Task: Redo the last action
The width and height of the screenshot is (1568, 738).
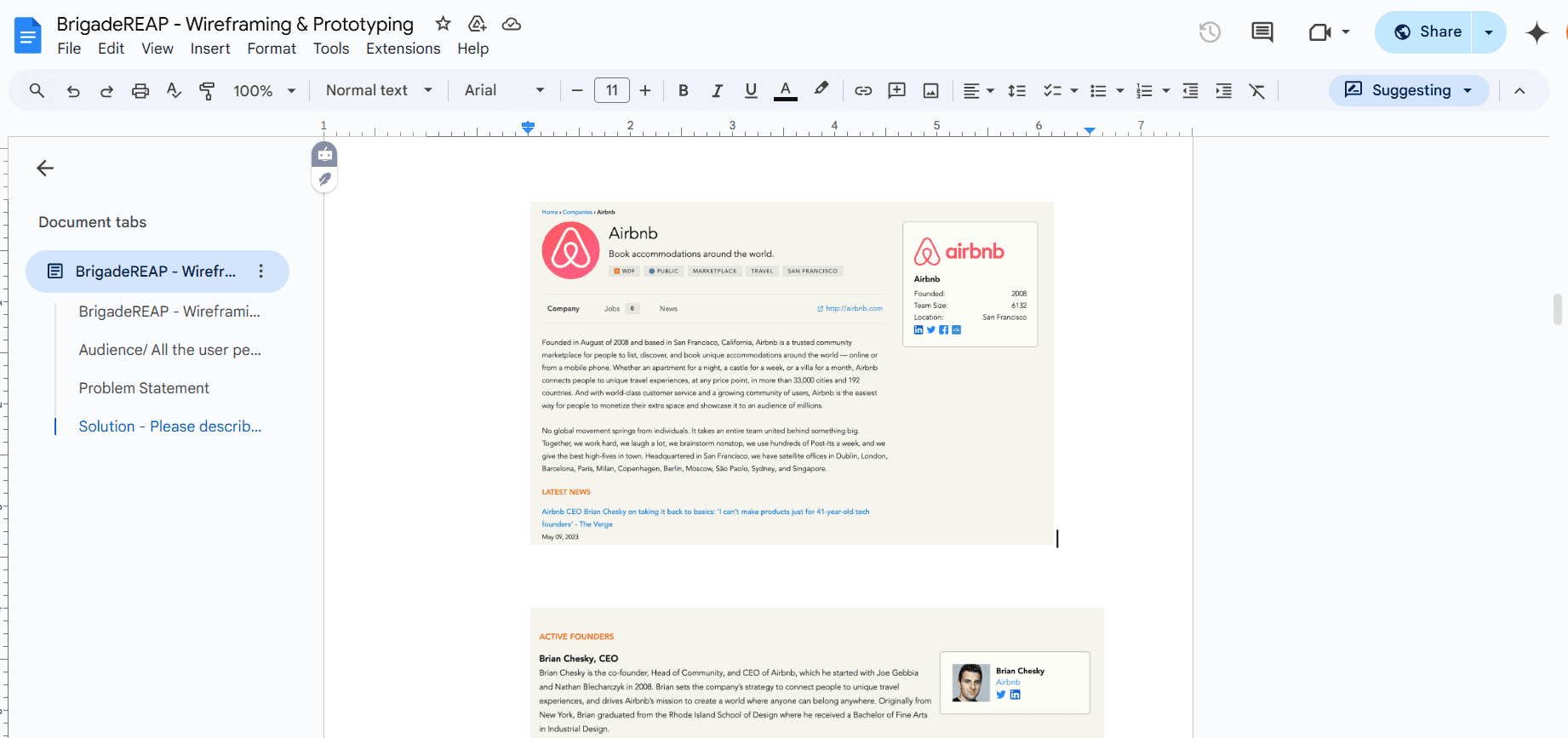Action: click(106, 90)
